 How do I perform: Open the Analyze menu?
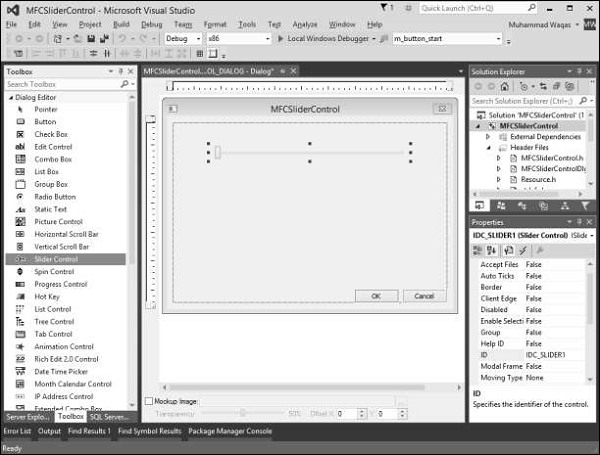305,24
